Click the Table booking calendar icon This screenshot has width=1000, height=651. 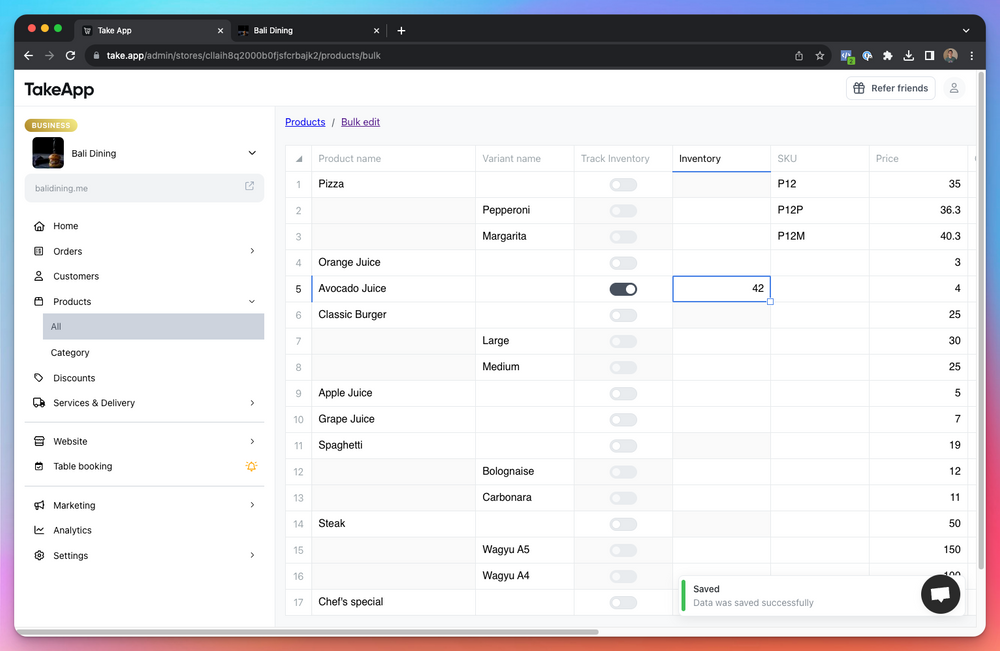39,466
